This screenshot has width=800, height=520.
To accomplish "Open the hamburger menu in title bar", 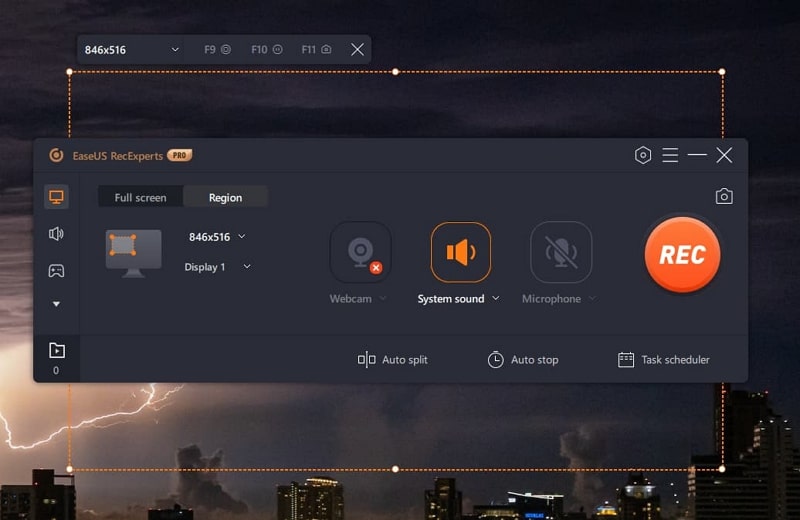I will pos(670,155).
